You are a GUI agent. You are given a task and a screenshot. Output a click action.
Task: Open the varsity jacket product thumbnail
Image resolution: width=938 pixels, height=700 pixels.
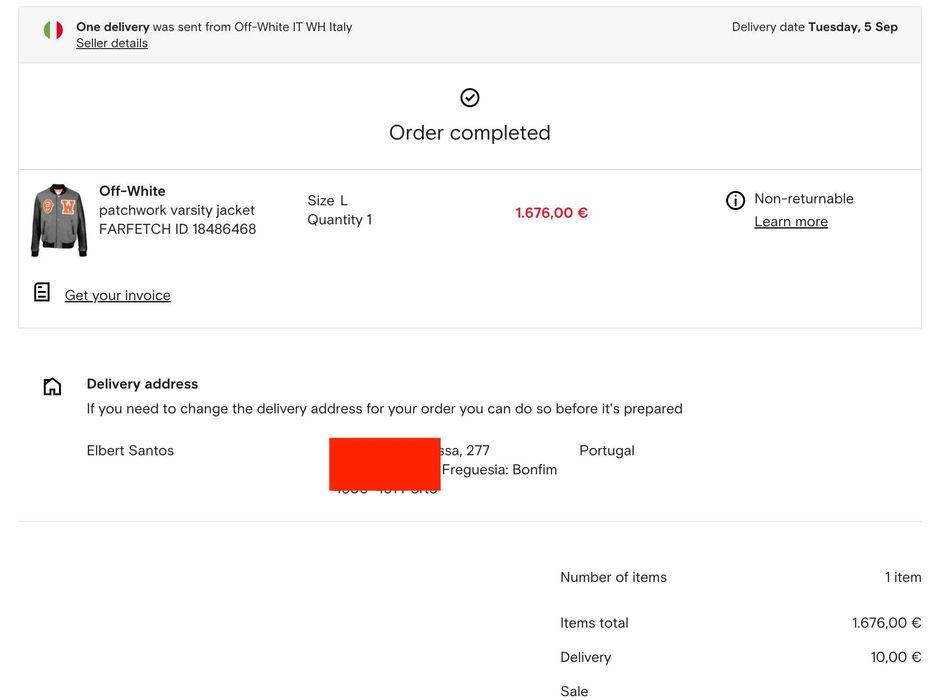[60, 220]
